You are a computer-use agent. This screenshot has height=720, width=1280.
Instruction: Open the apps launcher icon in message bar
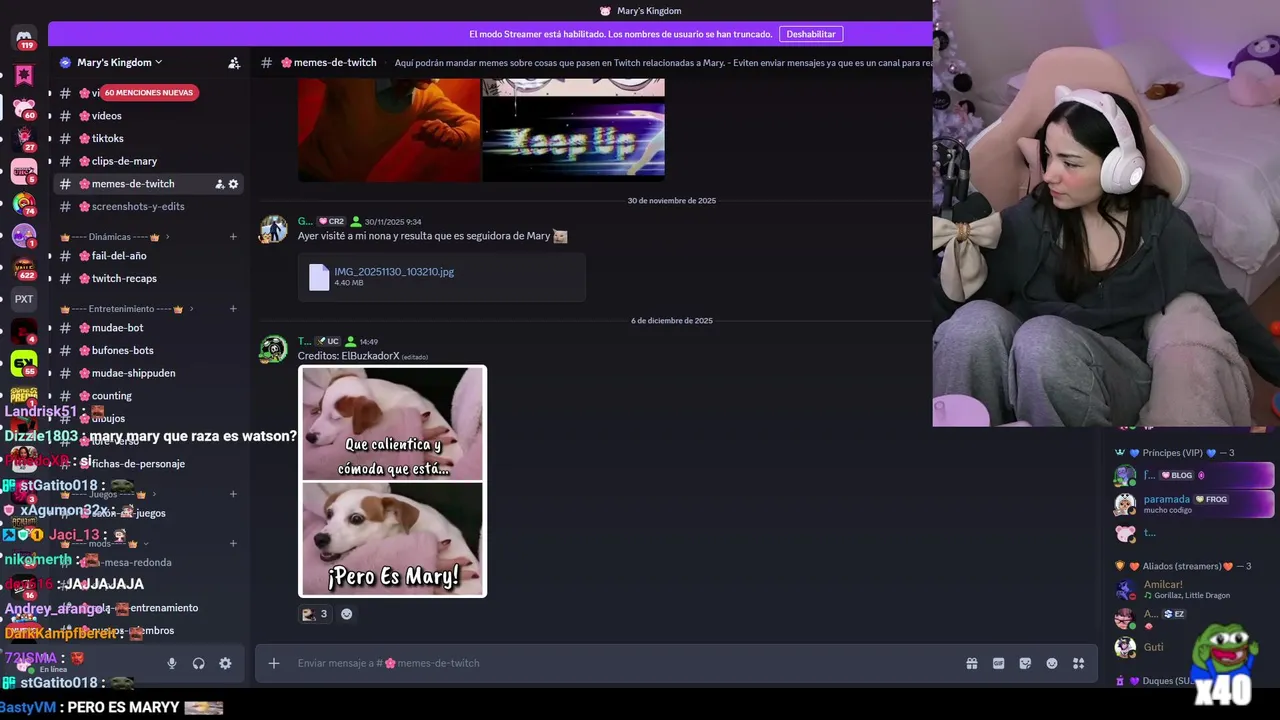pyautogui.click(x=1079, y=663)
